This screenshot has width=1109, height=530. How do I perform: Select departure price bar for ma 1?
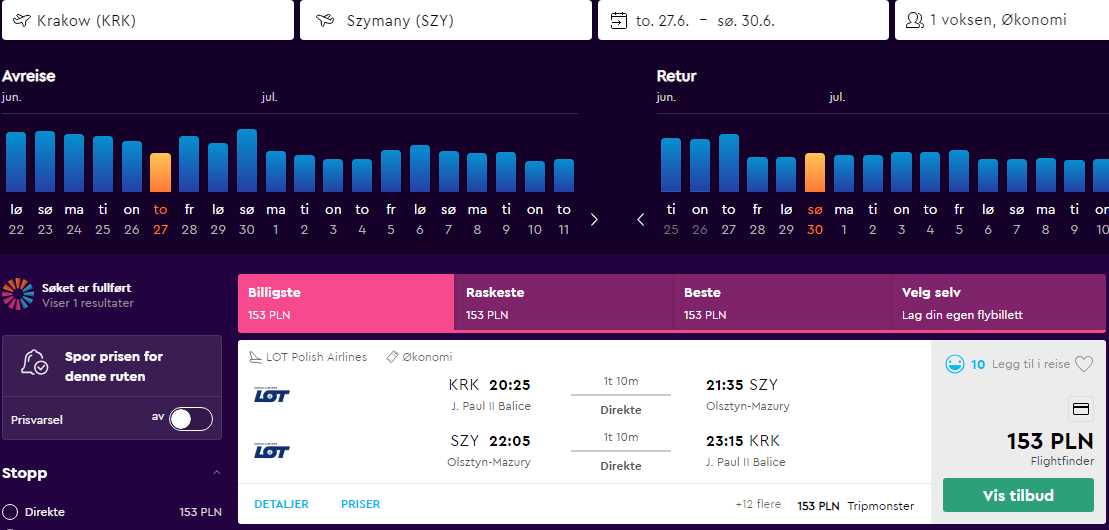tap(276, 172)
